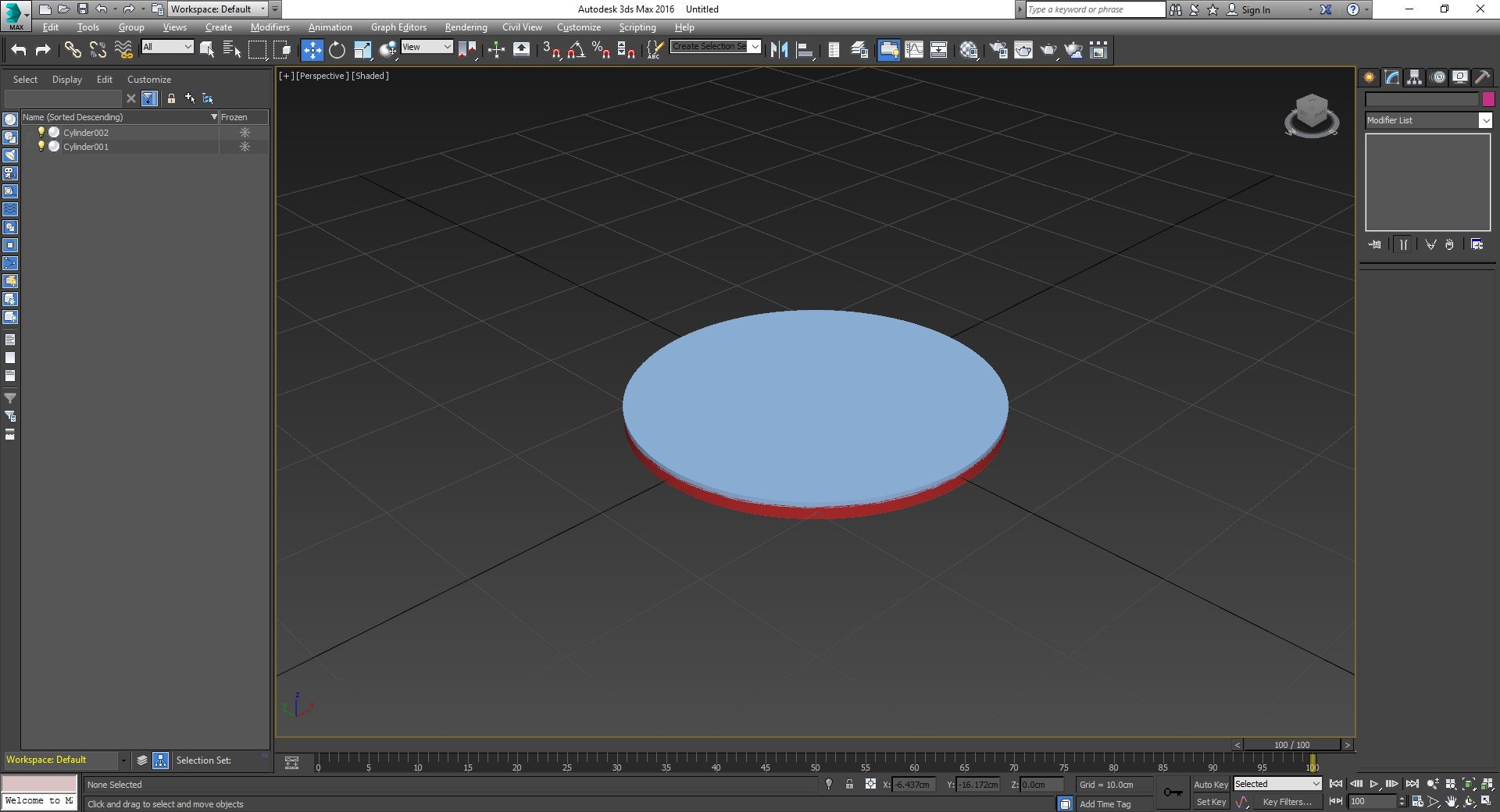
Task: Click the object color swatch
Action: click(x=1488, y=99)
